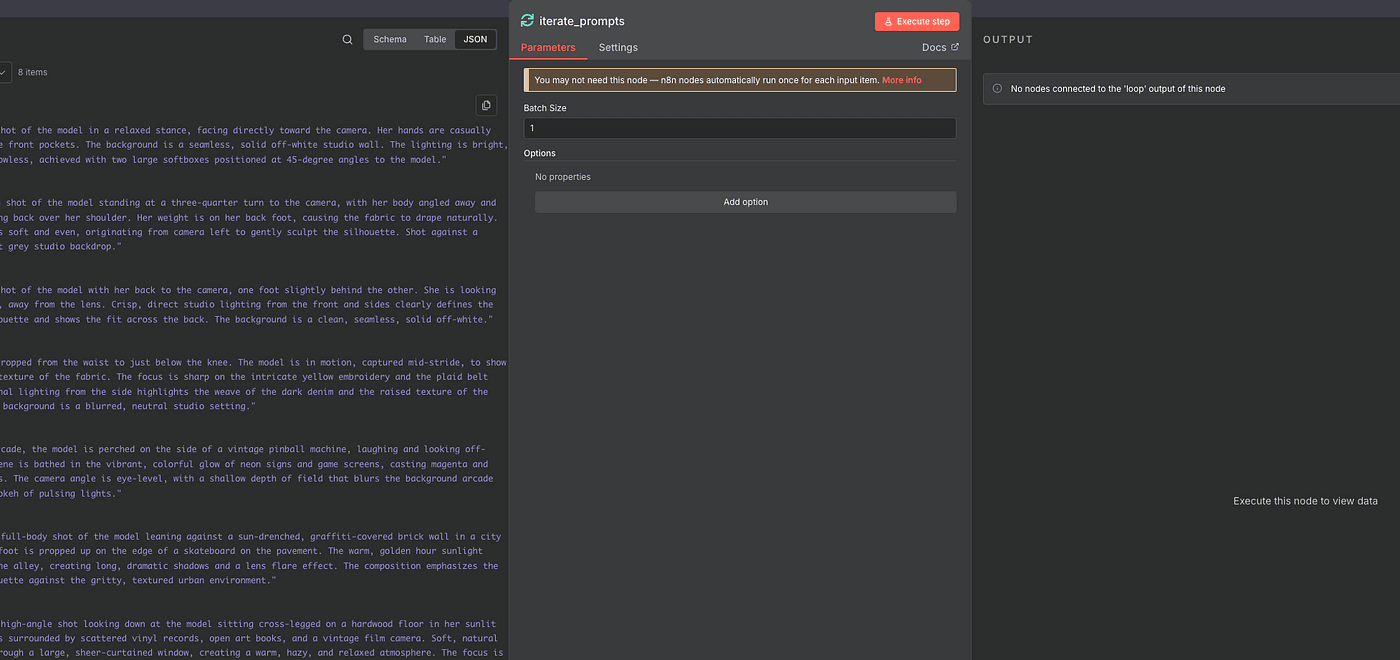1400x660 pixels.
Task: Switch to the Schema view
Action: [390, 40]
